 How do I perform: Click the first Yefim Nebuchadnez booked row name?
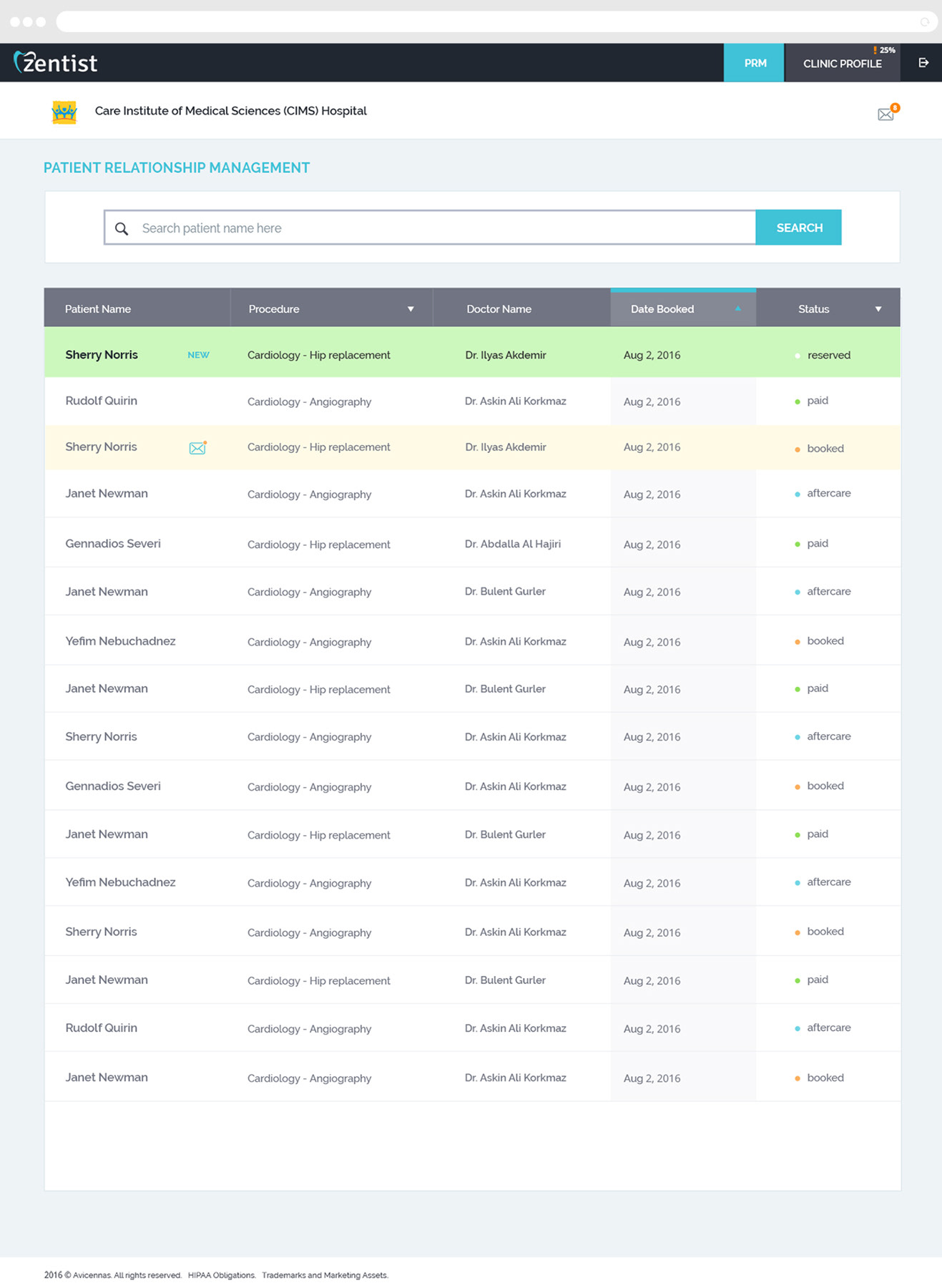click(x=120, y=641)
